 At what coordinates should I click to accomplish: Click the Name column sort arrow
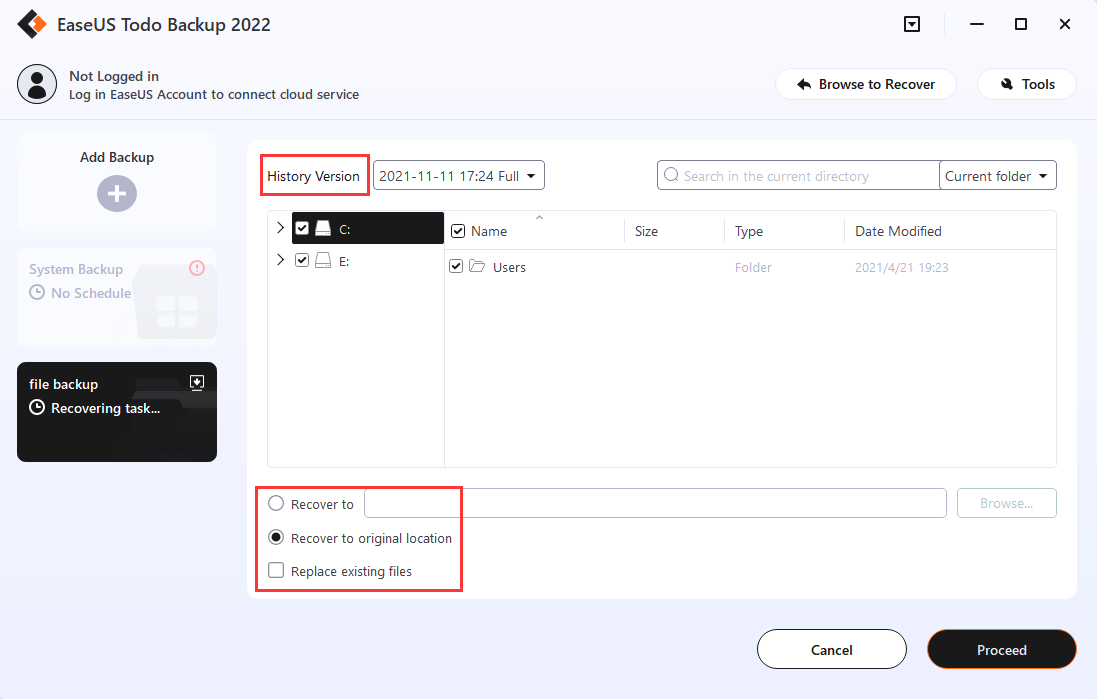click(539, 218)
